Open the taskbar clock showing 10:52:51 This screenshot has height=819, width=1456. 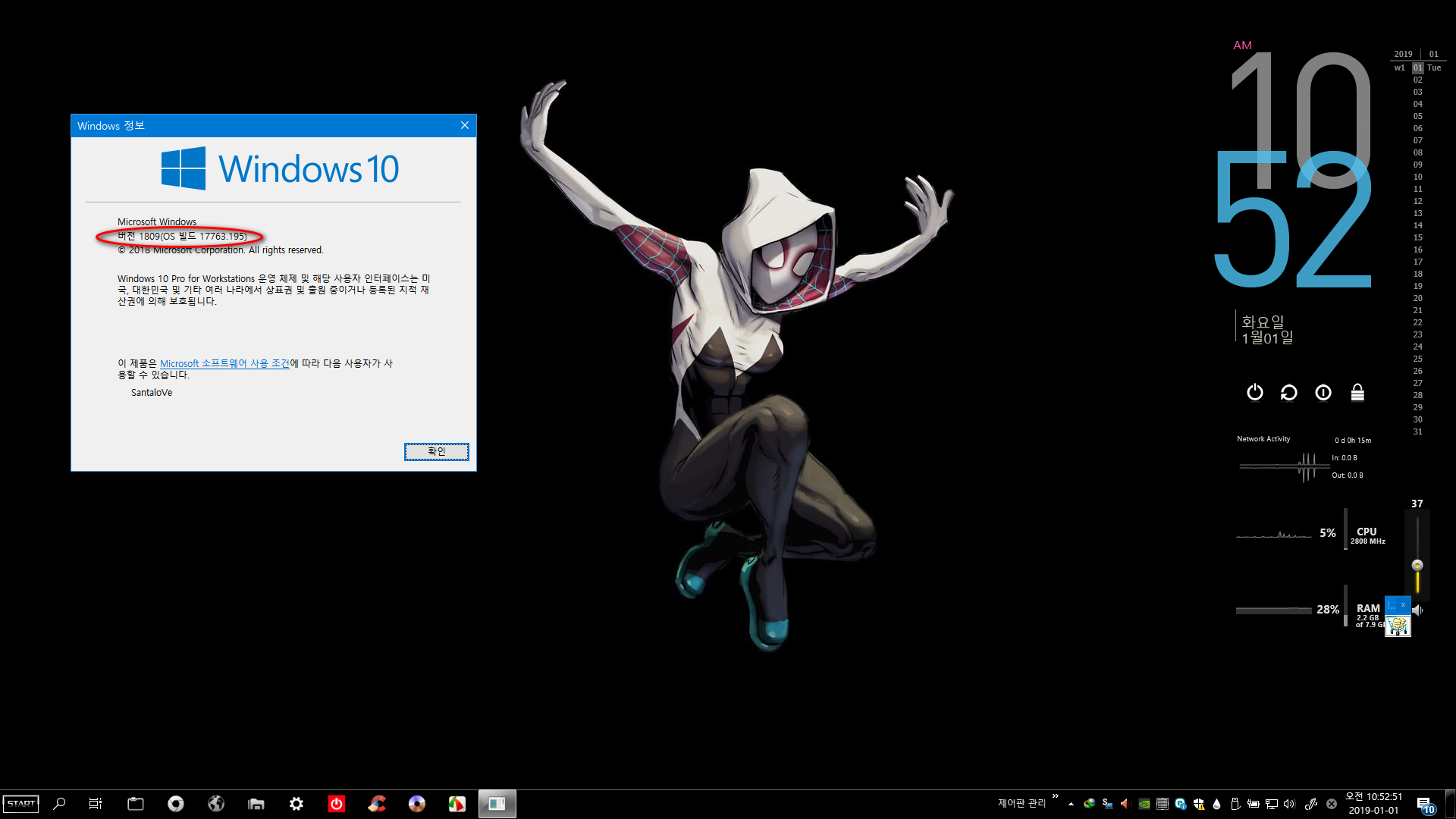[x=1373, y=804]
